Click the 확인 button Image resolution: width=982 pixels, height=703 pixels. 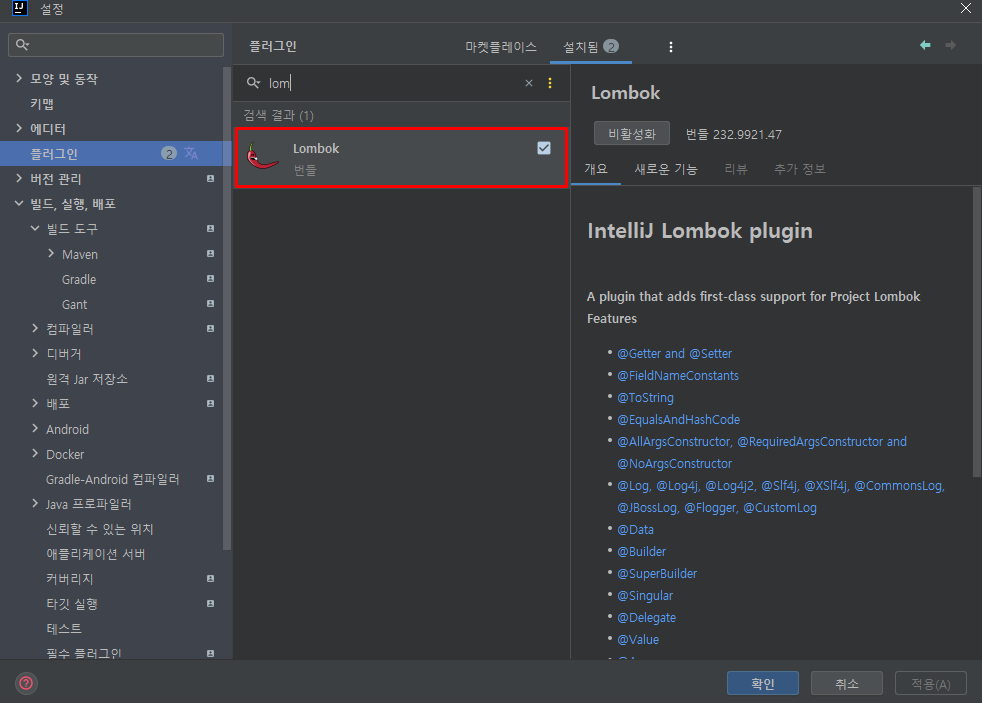pos(763,684)
